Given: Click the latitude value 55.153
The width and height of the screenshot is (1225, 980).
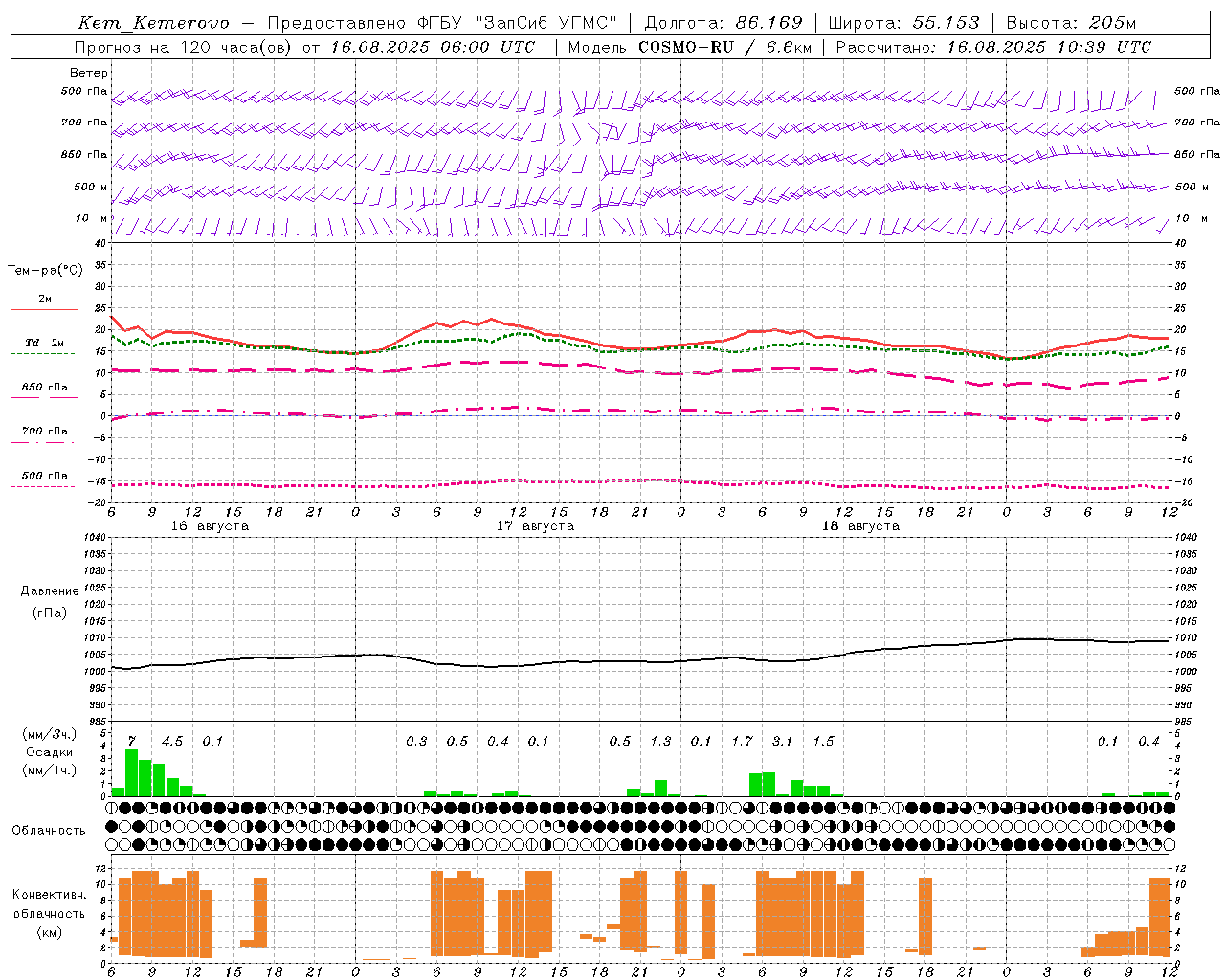Looking at the screenshot, I should 947,23.
